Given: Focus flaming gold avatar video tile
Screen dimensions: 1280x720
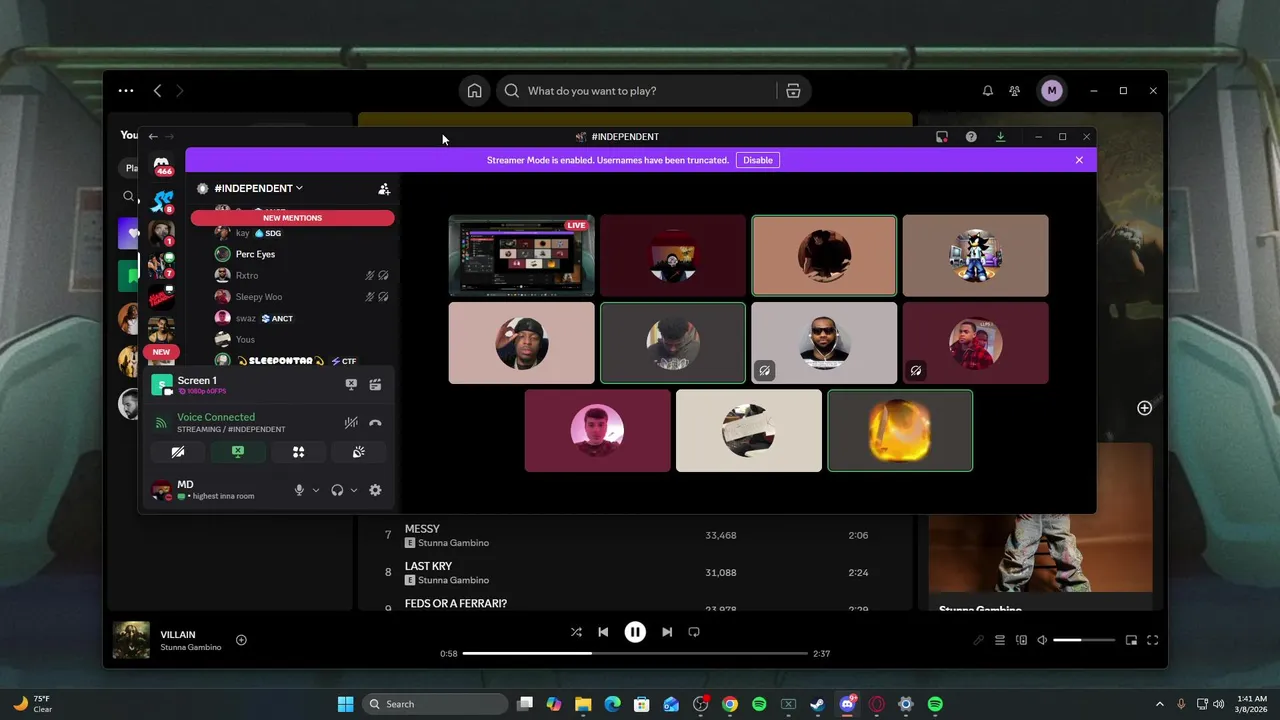Looking at the screenshot, I should [900, 430].
